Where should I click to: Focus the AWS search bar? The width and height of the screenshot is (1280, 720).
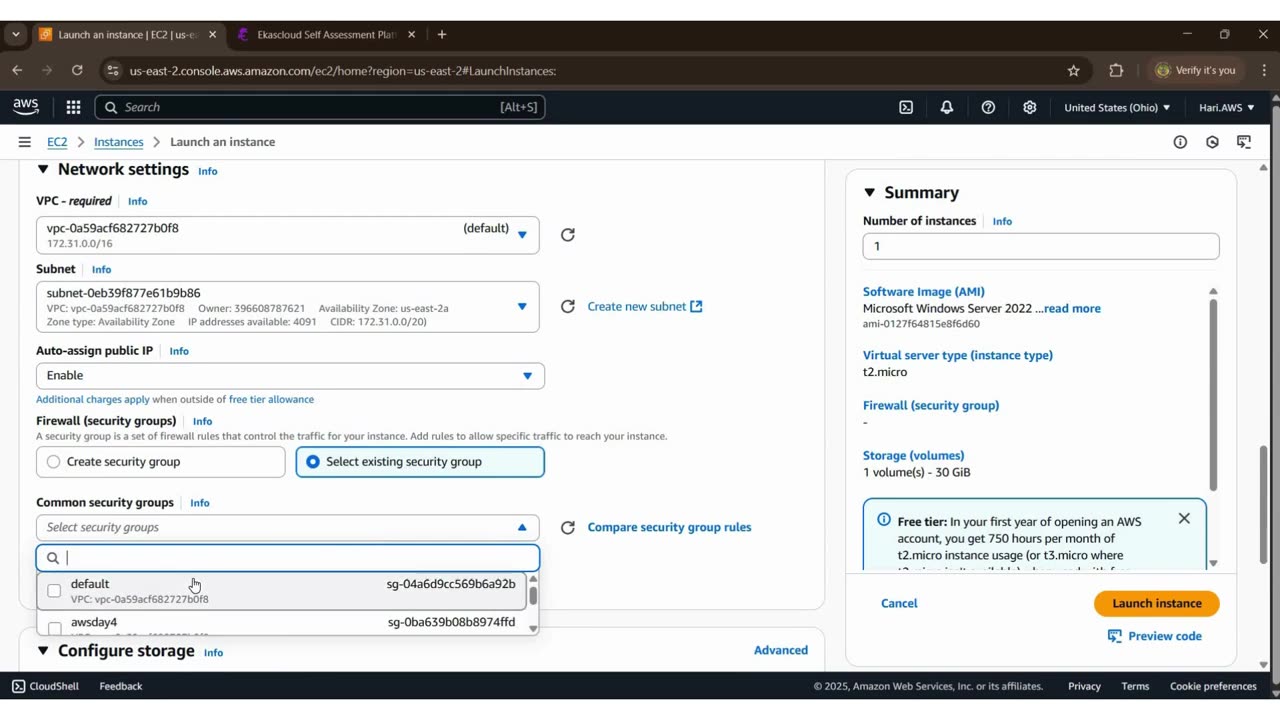320,107
